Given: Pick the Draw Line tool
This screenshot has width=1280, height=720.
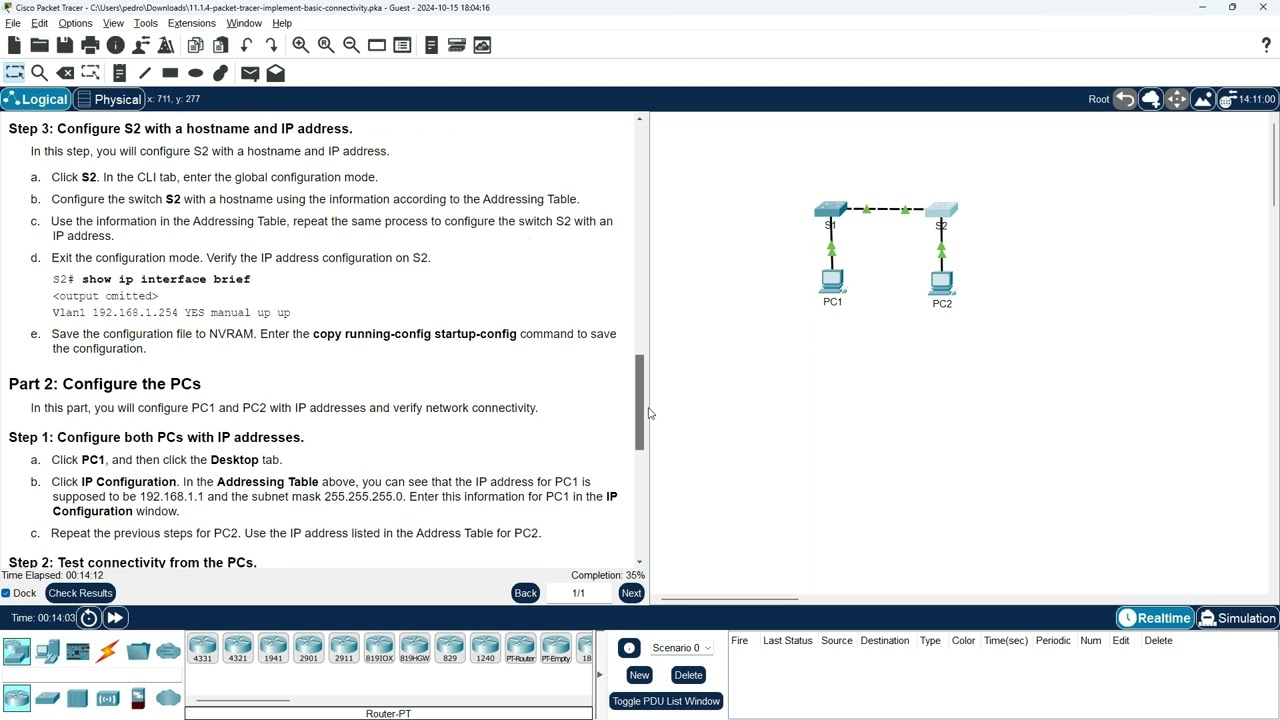Looking at the screenshot, I should point(145,73).
